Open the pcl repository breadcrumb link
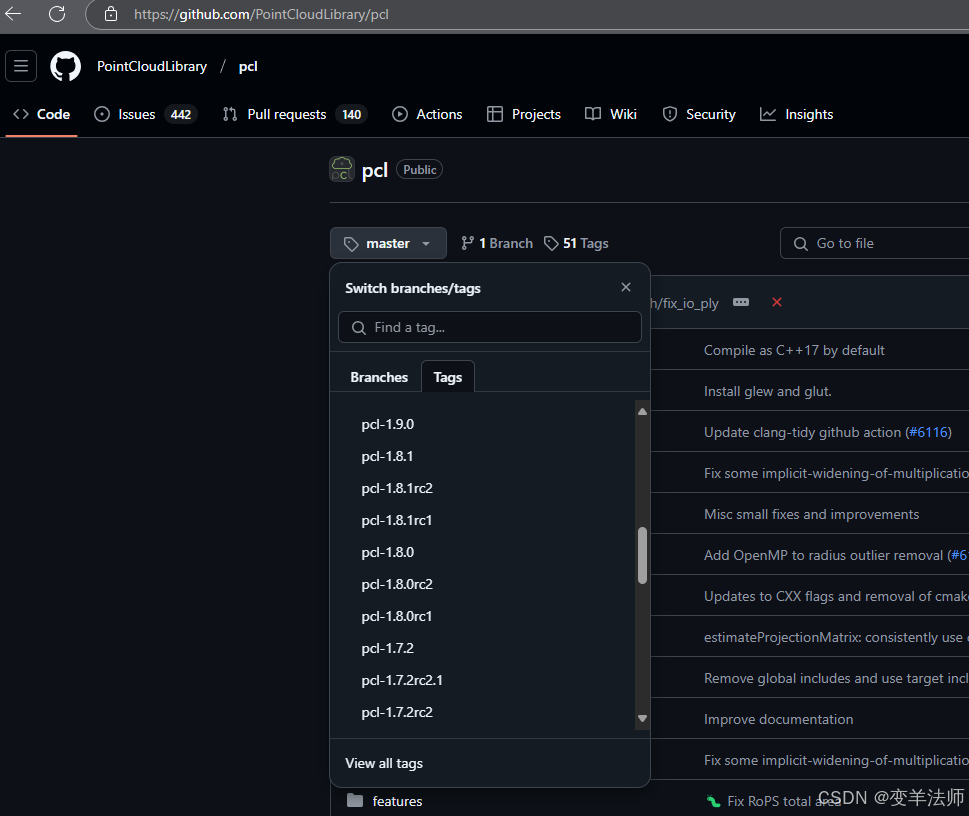The image size is (969, 816). pyautogui.click(x=248, y=66)
